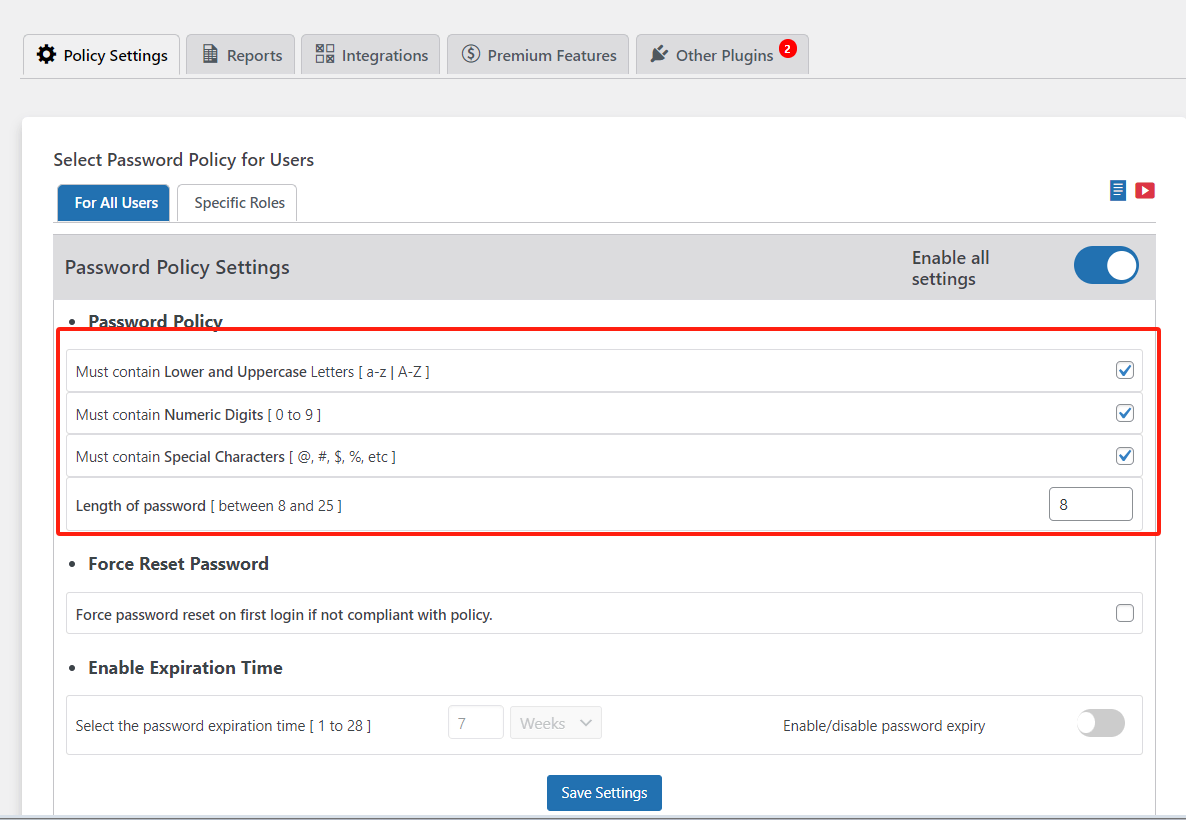Enable the password expiry toggle
The height and width of the screenshot is (820, 1186).
(1101, 723)
